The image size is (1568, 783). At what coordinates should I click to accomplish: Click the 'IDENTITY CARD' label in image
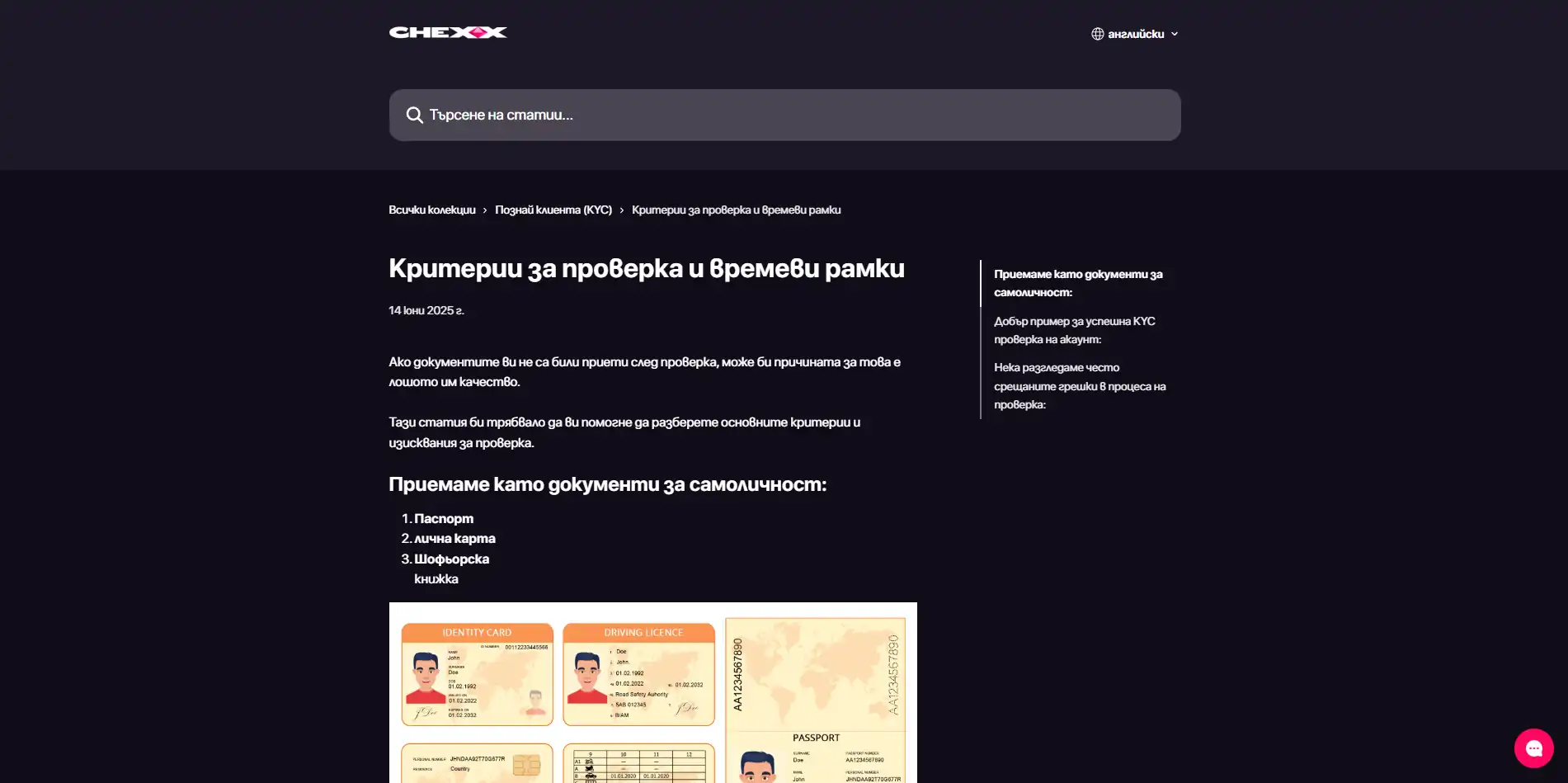477,633
